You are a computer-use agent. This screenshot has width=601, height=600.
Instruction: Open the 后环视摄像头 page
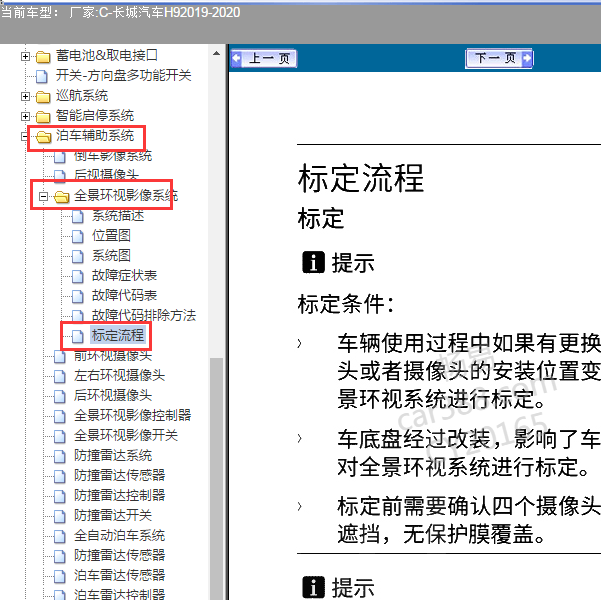tap(113, 395)
